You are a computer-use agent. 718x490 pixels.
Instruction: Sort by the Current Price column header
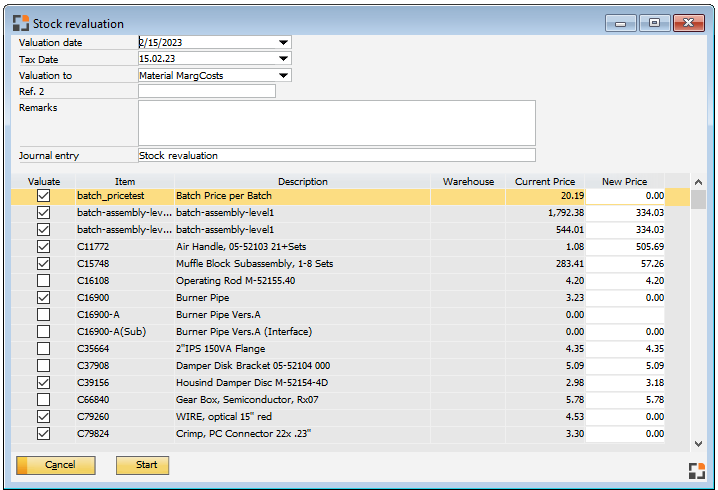544,182
